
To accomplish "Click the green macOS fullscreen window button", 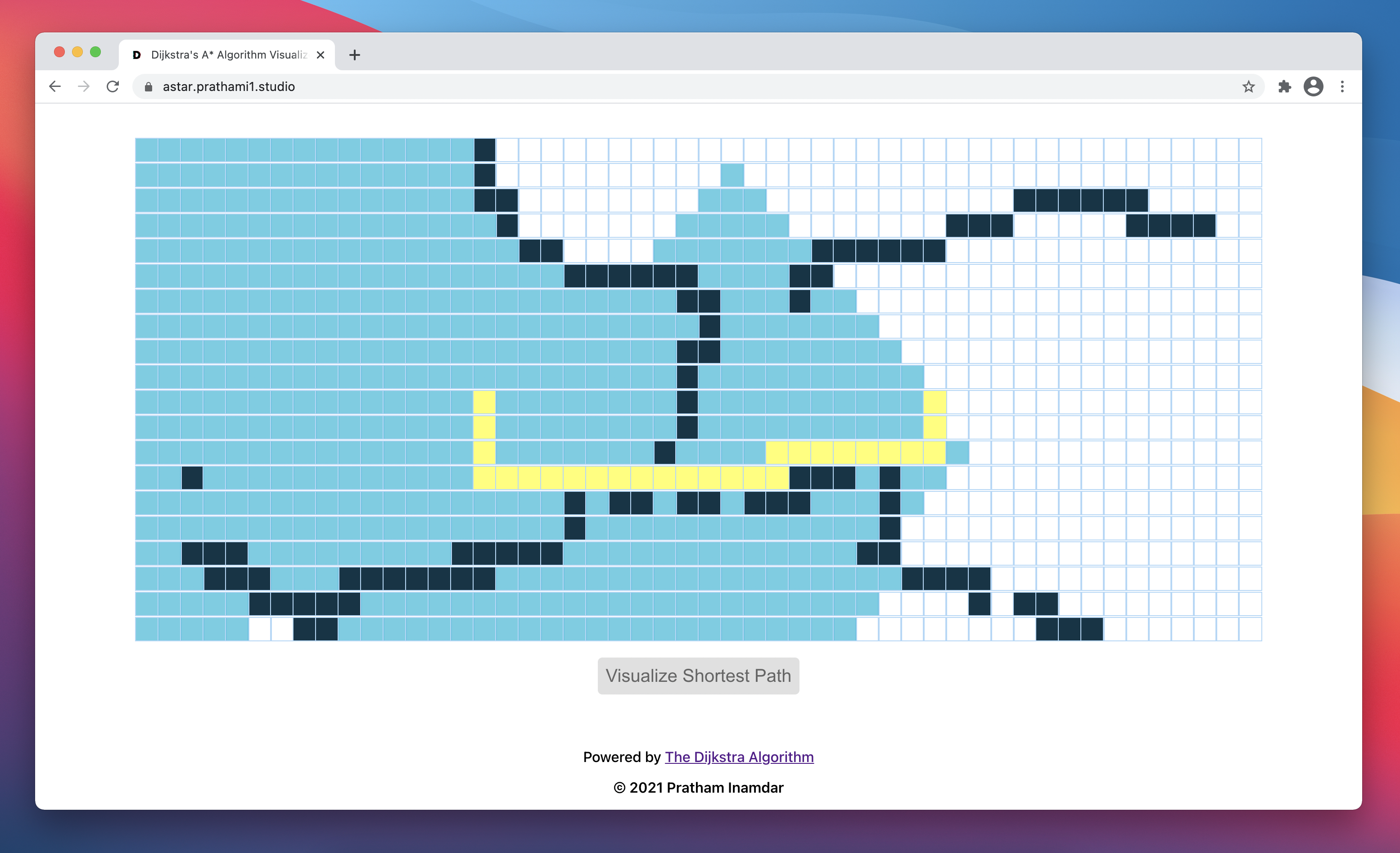I will 95,52.
